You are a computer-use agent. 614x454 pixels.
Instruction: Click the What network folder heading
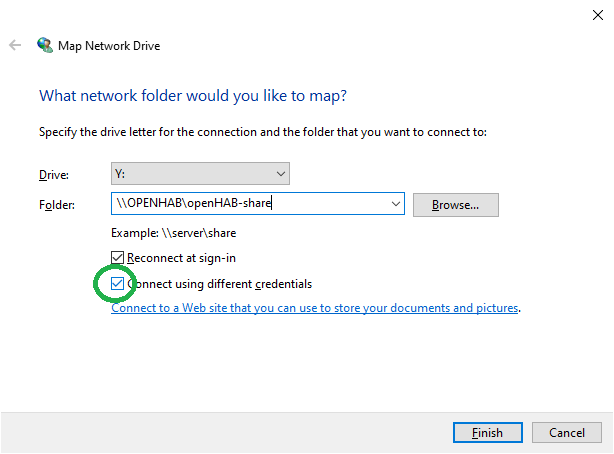(x=192, y=96)
